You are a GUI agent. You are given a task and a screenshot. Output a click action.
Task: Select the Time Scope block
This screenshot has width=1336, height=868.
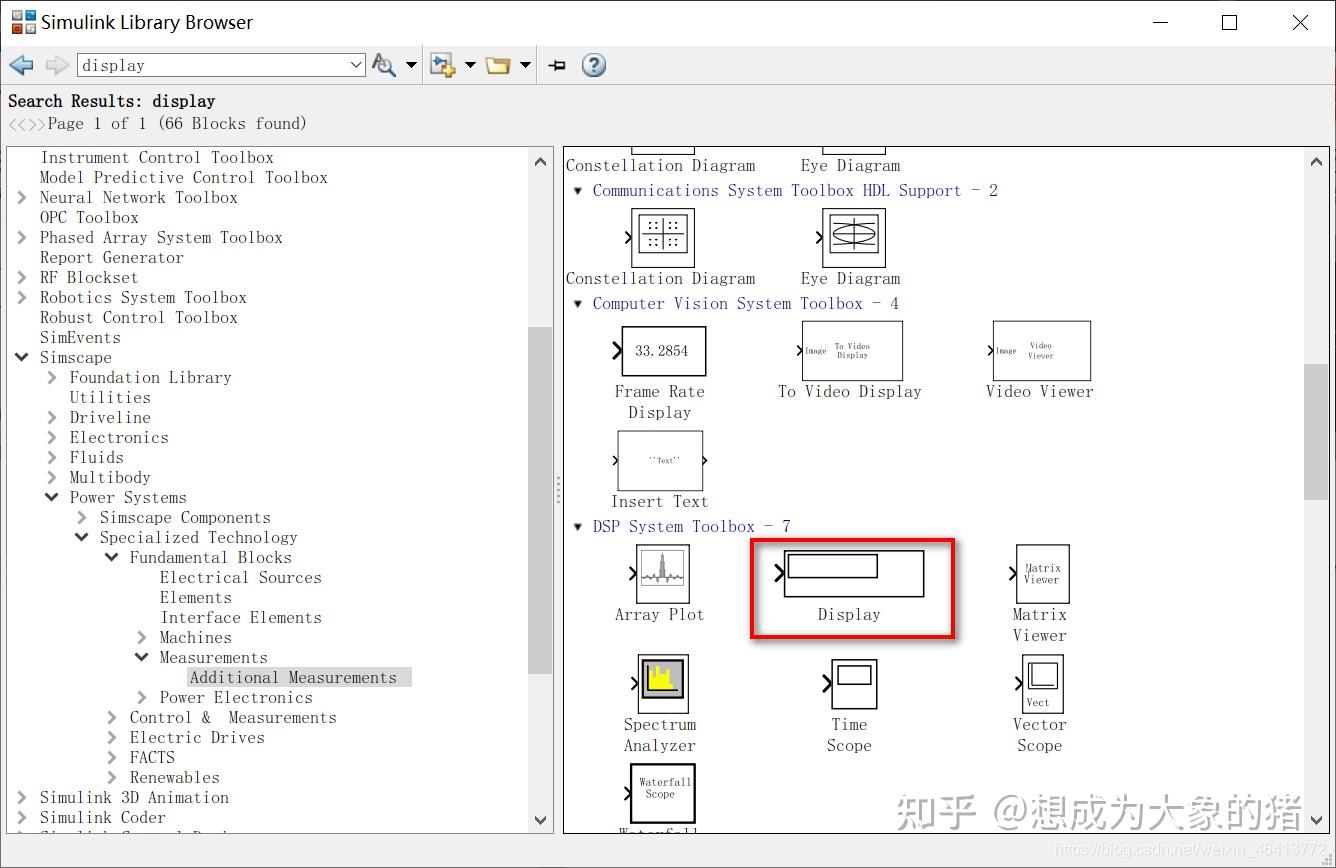pos(849,685)
